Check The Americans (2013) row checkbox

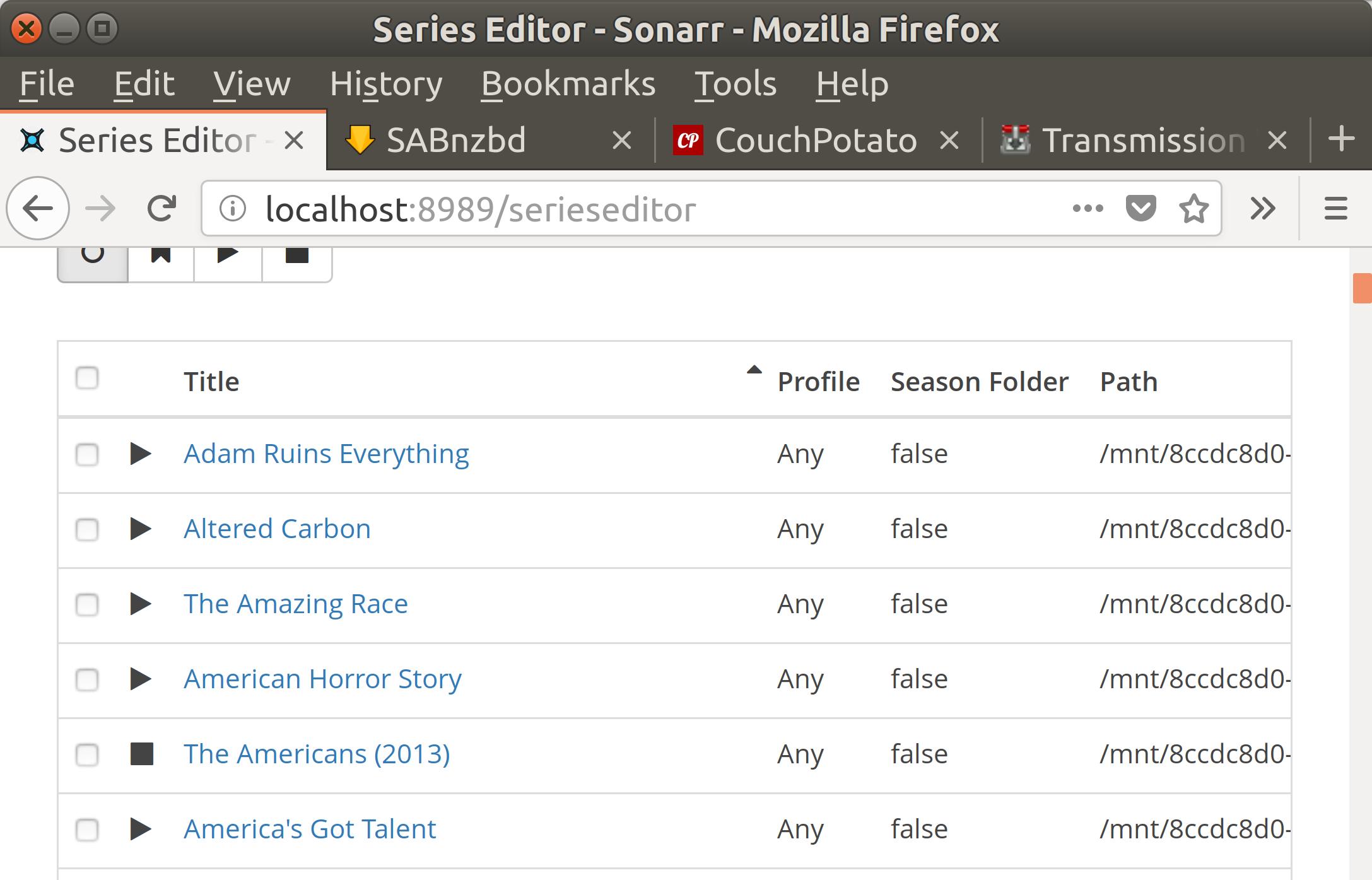click(87, 754)
